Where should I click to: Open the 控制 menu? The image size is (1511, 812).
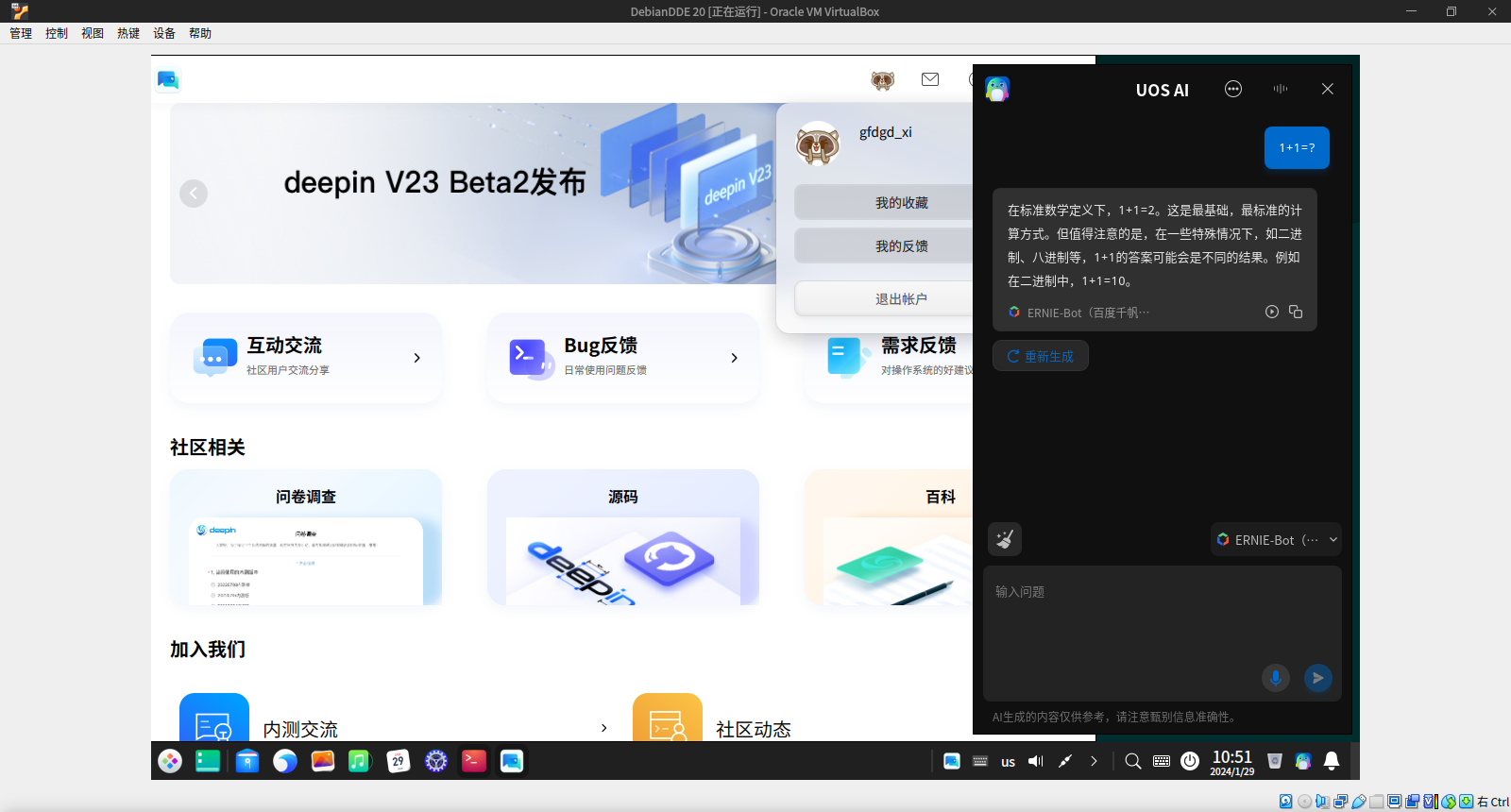(x=57, y=33)
